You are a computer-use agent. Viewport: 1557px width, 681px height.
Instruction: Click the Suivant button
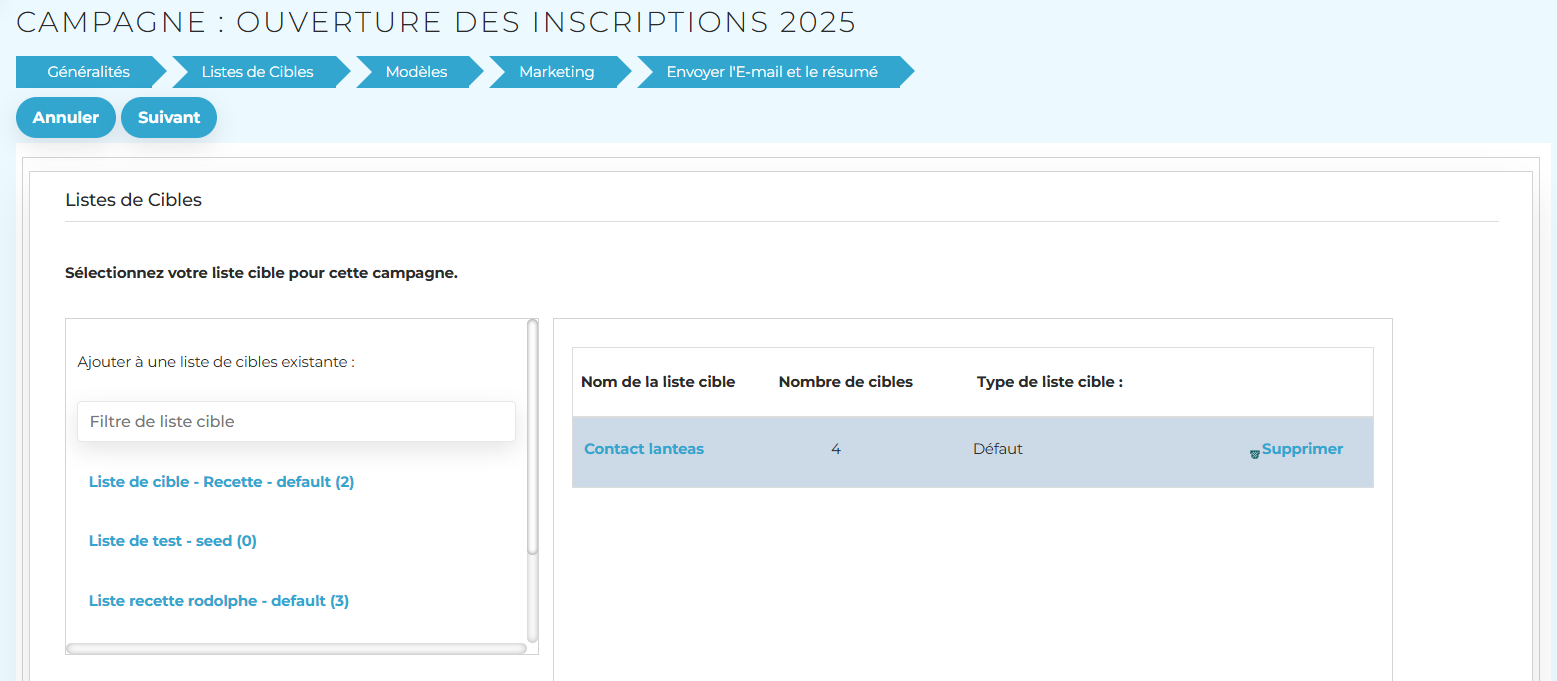pos(169,117)
